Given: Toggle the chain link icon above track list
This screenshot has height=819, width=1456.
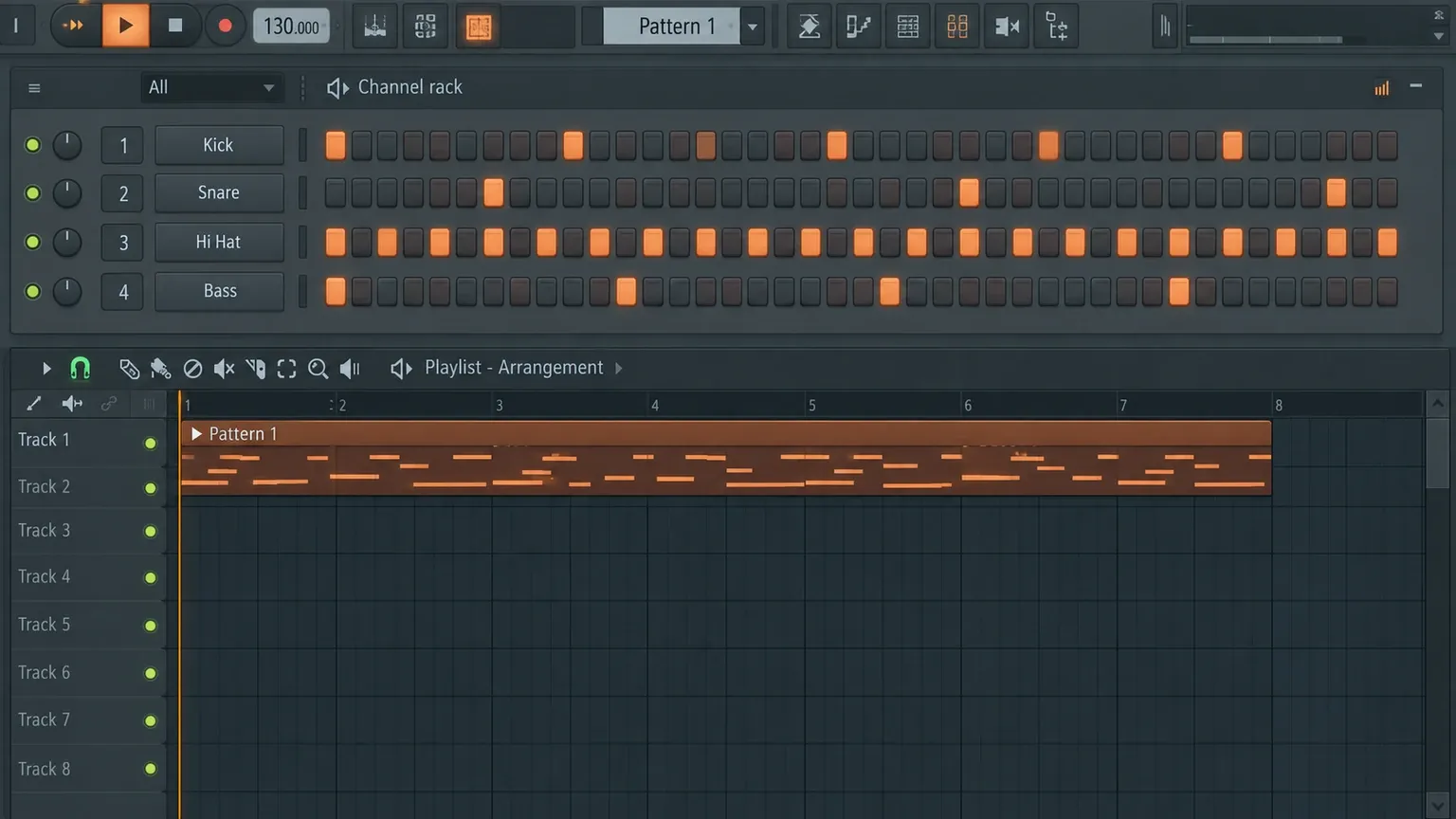Looking at the screenshot, I should (x=109, y=404).
